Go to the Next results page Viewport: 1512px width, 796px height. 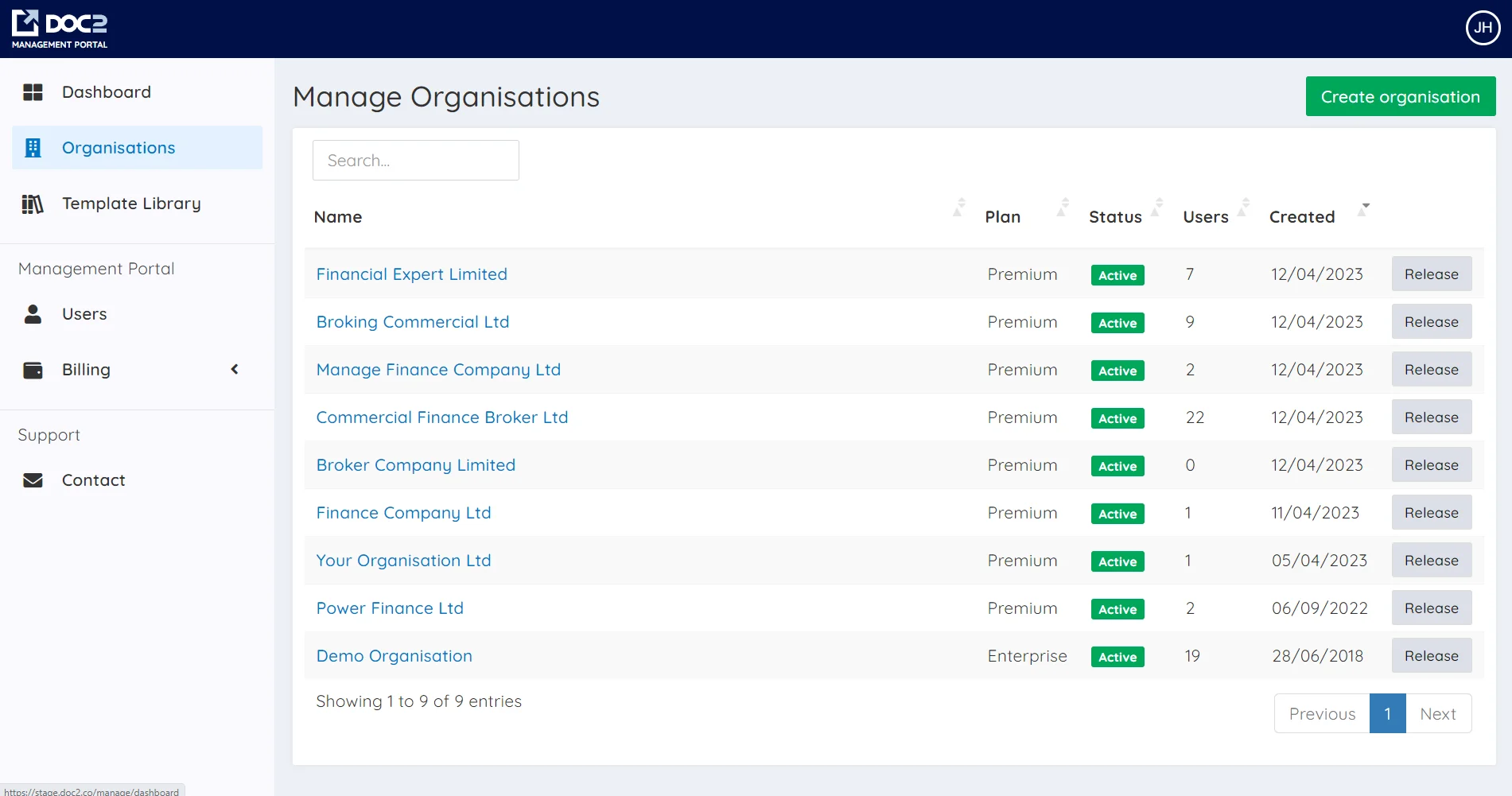click(x=1437, y=714)
